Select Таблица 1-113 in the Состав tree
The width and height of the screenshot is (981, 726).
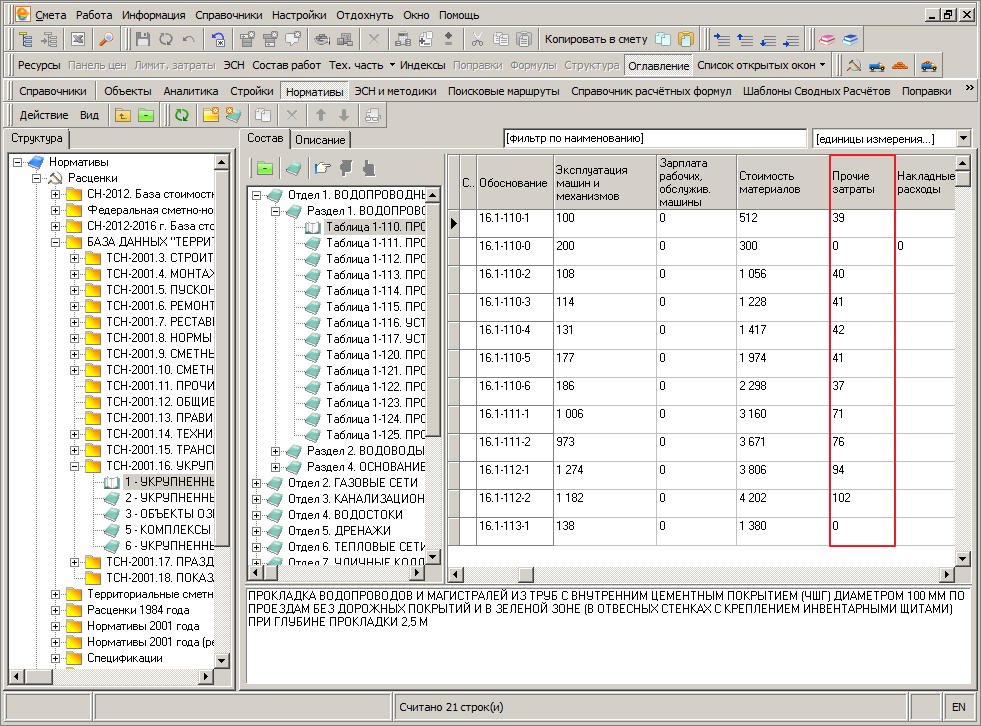(375, 275)
